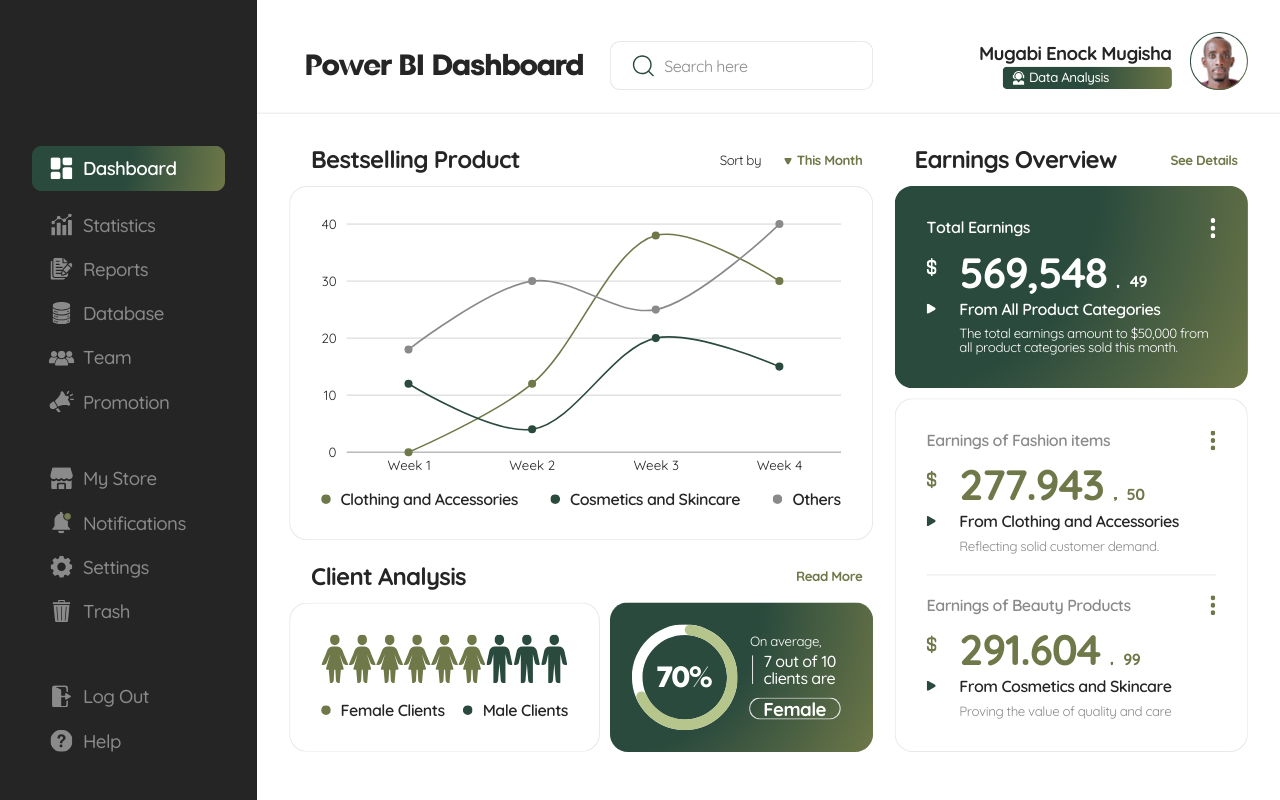Select Database in the sidebar
Viewport: 1280px width, 800px height.
point(107,313)
